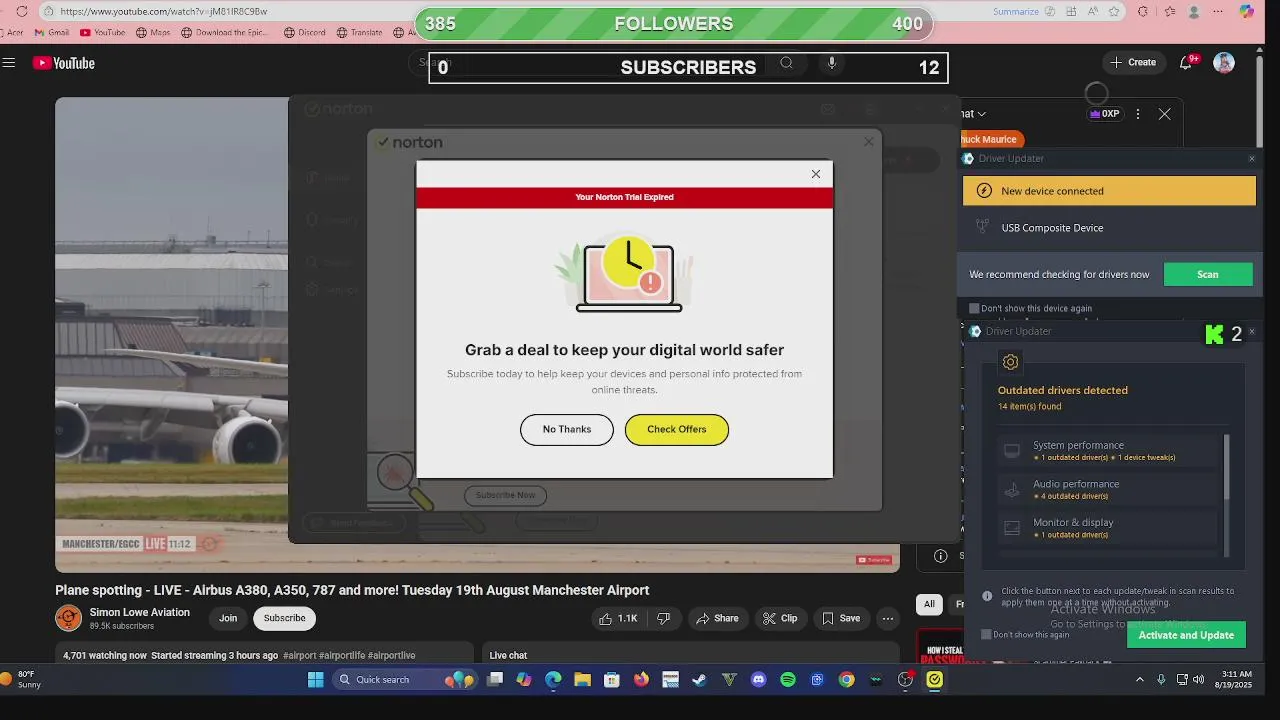Click the USB Composite Device entry
The image size is (1280, 720).
click(1052, 228)
